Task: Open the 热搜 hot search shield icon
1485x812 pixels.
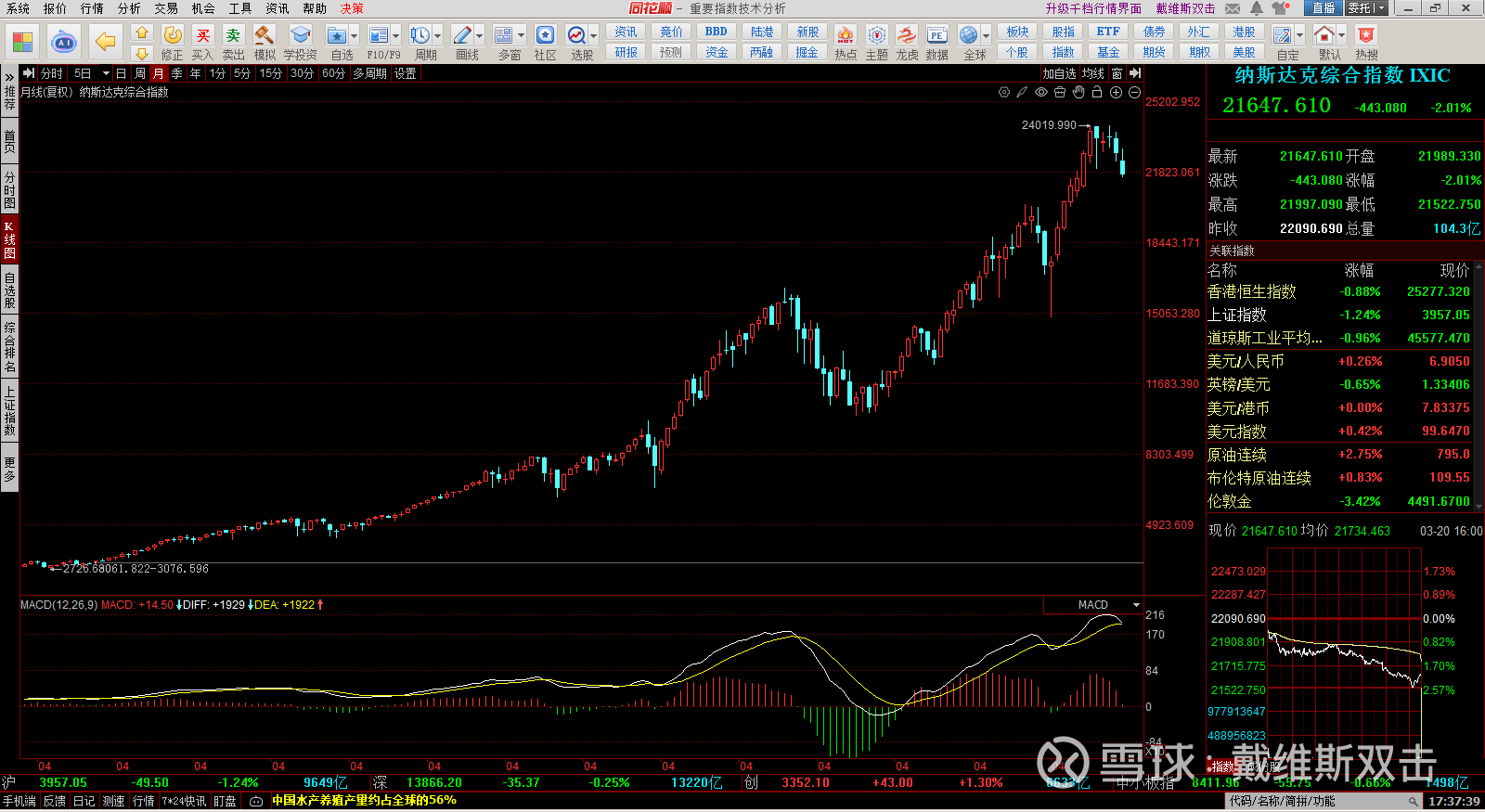Action: [1366, 35]
